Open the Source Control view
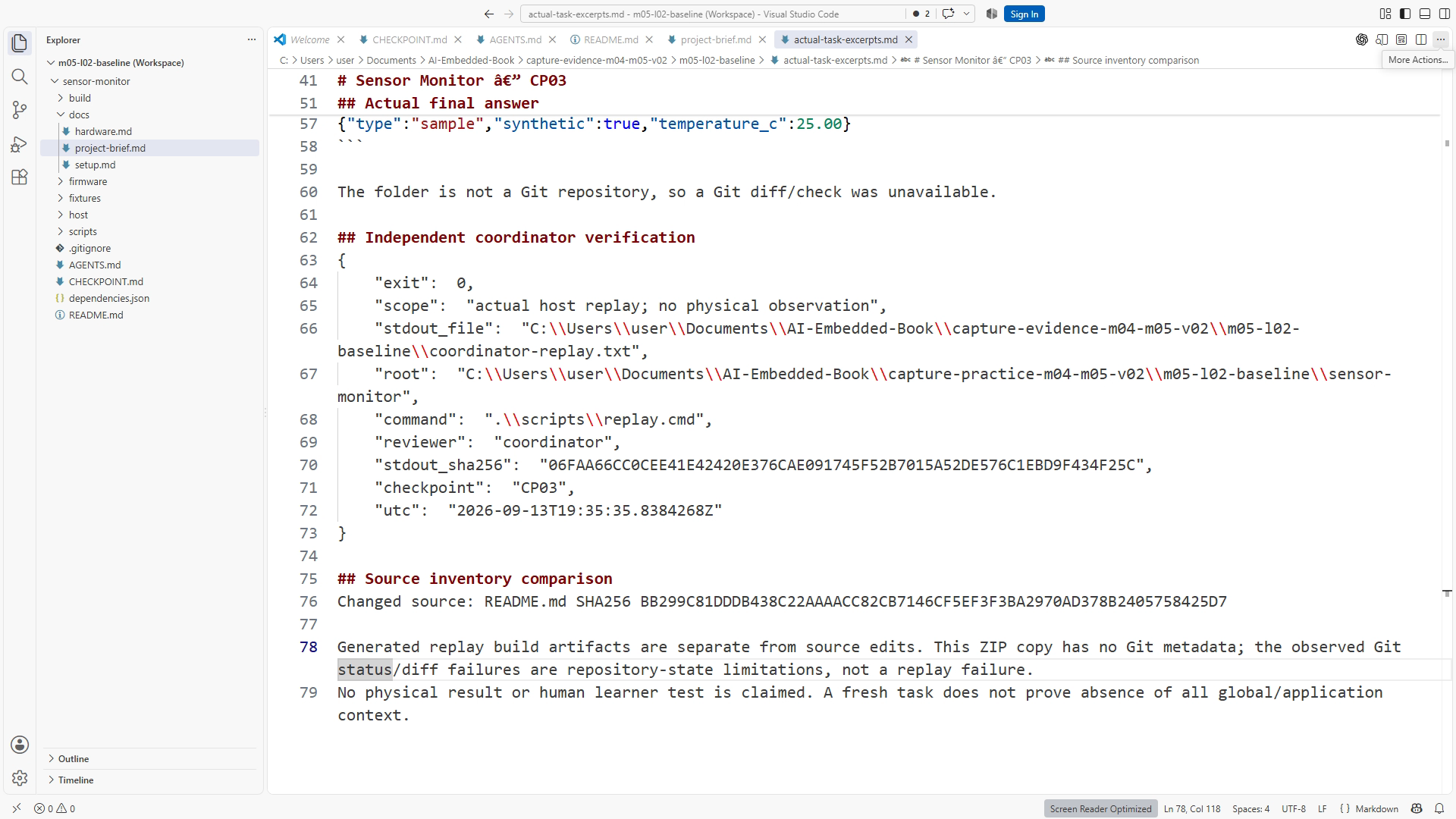 click(x=20, y=110)
